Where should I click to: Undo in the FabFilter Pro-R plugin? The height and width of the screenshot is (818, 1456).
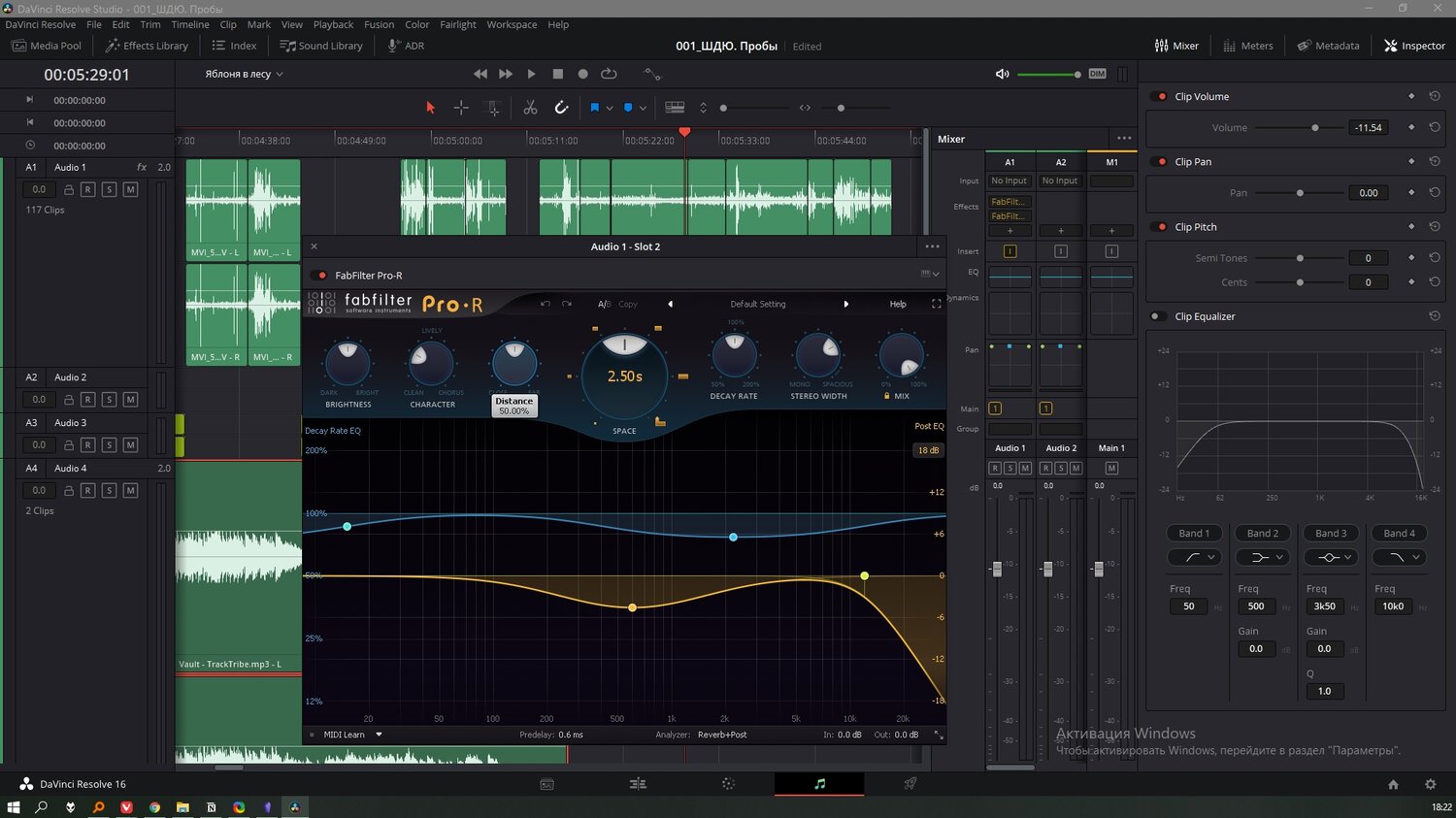tap(546, 304)
